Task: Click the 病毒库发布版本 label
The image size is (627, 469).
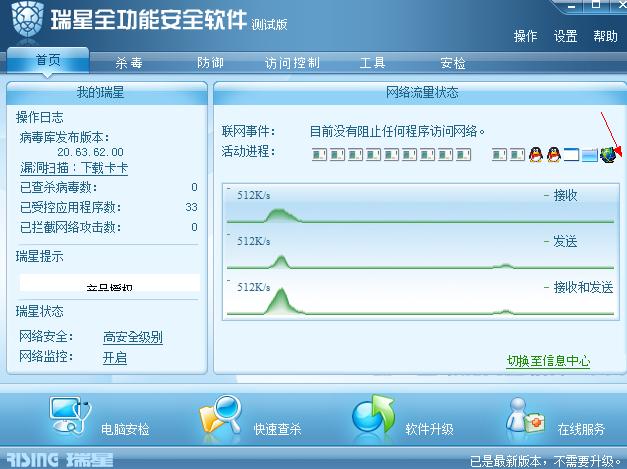Action: [65, 137]
